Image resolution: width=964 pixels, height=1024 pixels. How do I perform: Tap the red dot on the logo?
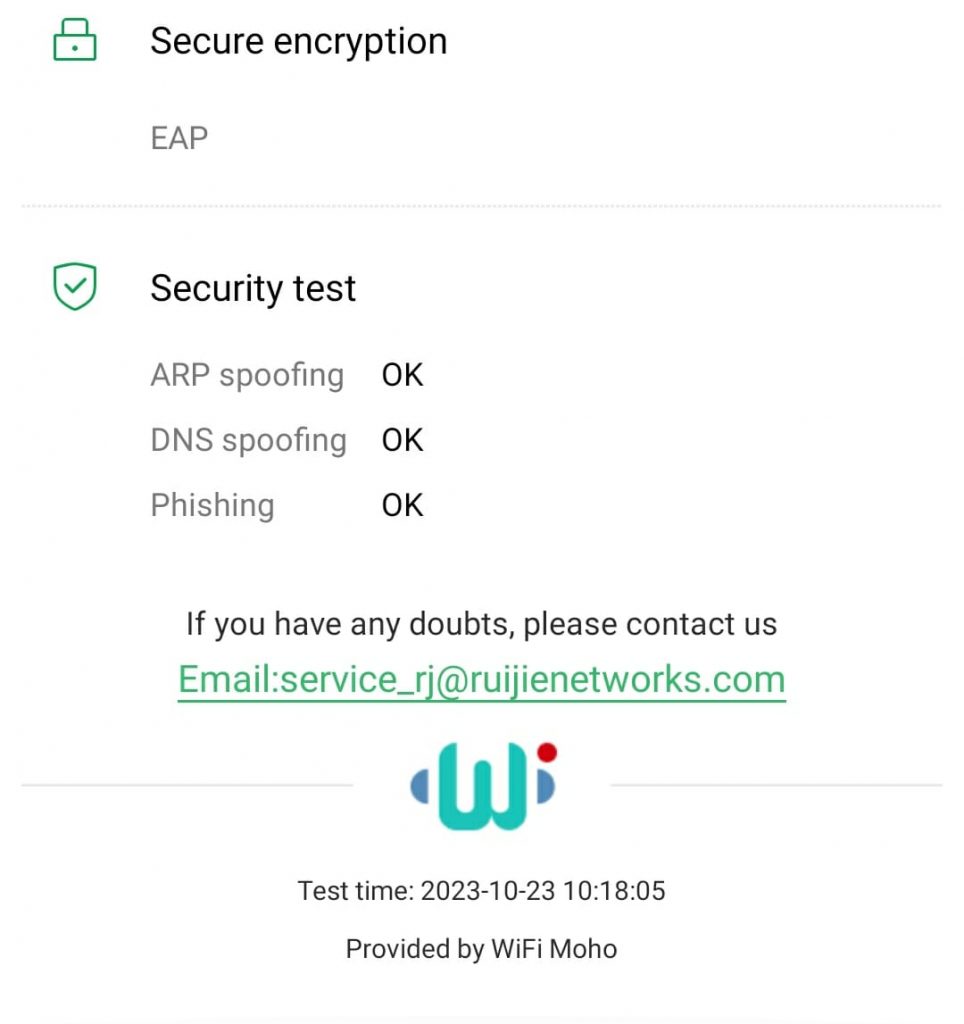point(546,752)
